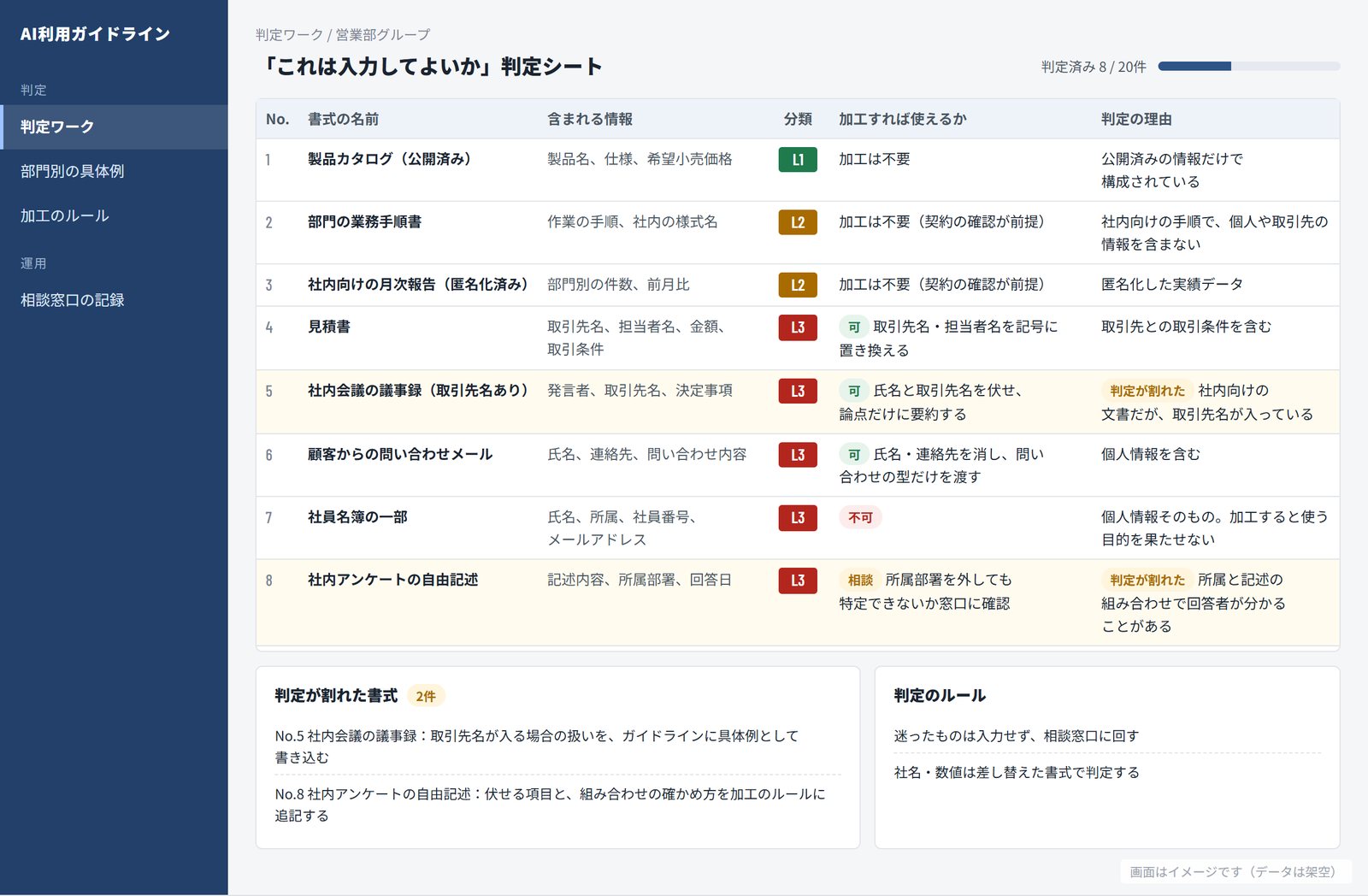Select the 社内会議の議事録 row title
Image resolution: width=1368 pixels, height=896 pixels.
(x=419, y=391)
